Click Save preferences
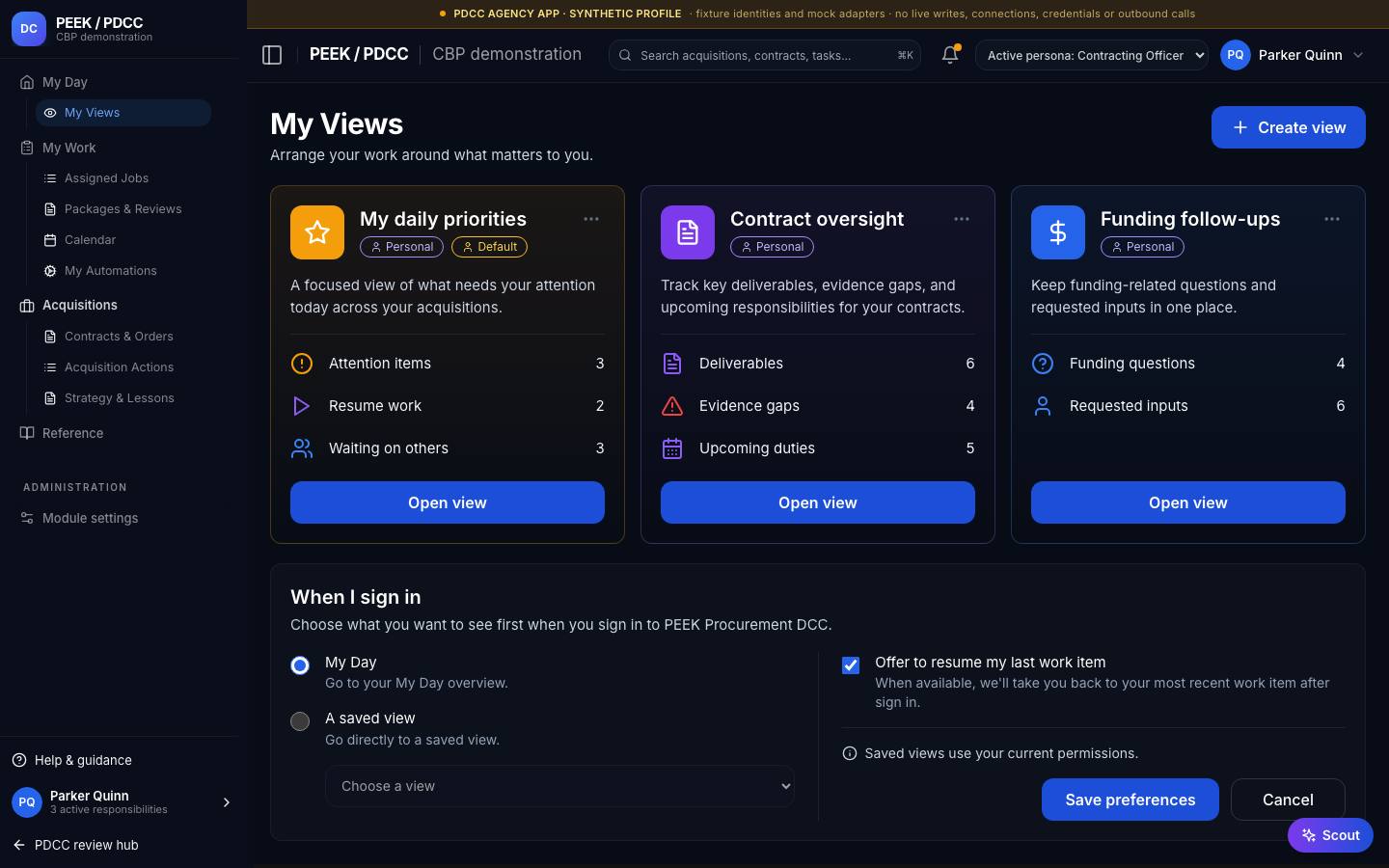Image resolution: width=1389 pixels, height=868 pixels. tap(1130, 800)
